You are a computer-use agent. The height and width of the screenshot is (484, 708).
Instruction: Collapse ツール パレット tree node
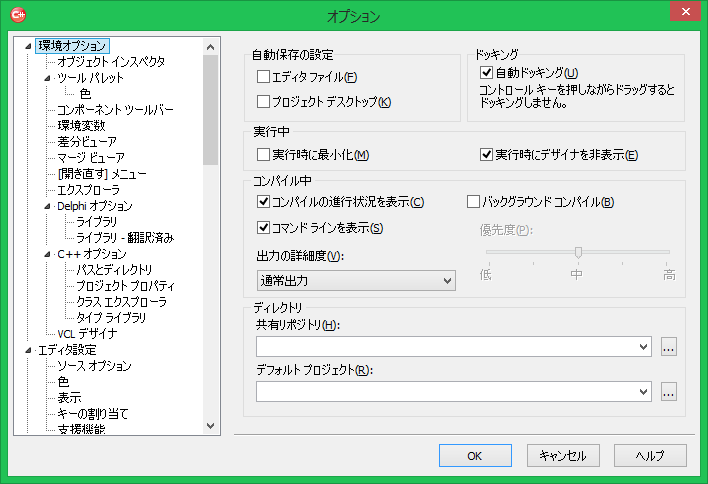[47, 78]
